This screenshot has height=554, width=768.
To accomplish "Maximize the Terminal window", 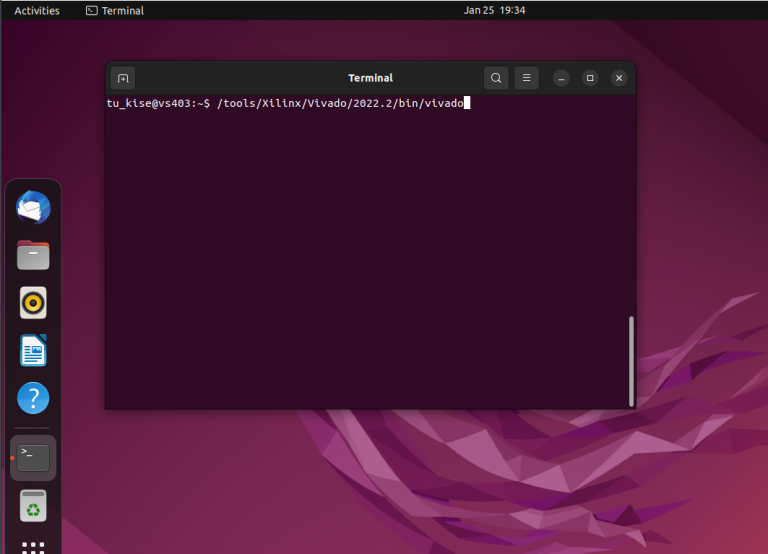I will (x=590, y=78).
